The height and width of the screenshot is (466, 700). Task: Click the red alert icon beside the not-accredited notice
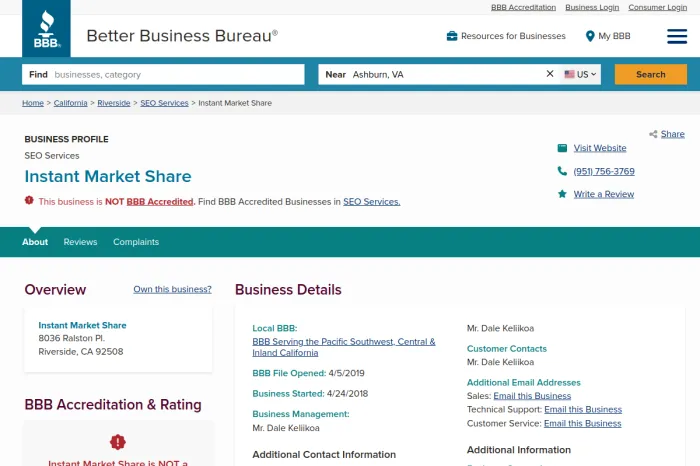pyautogui.click(x=29, y=200)
